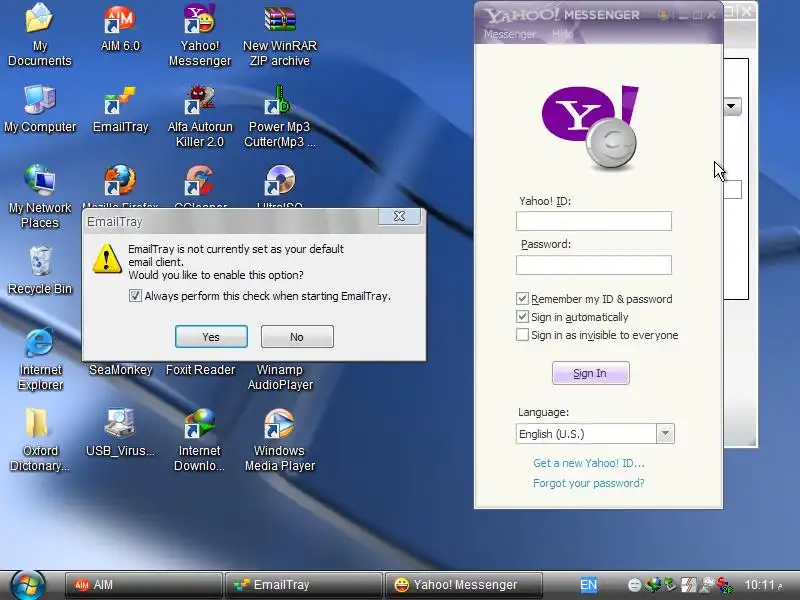The height and width of the screenshot is (600, 800).
Task: Select New WinRAR ZIP archive file icon
Action: coord(280,36)
